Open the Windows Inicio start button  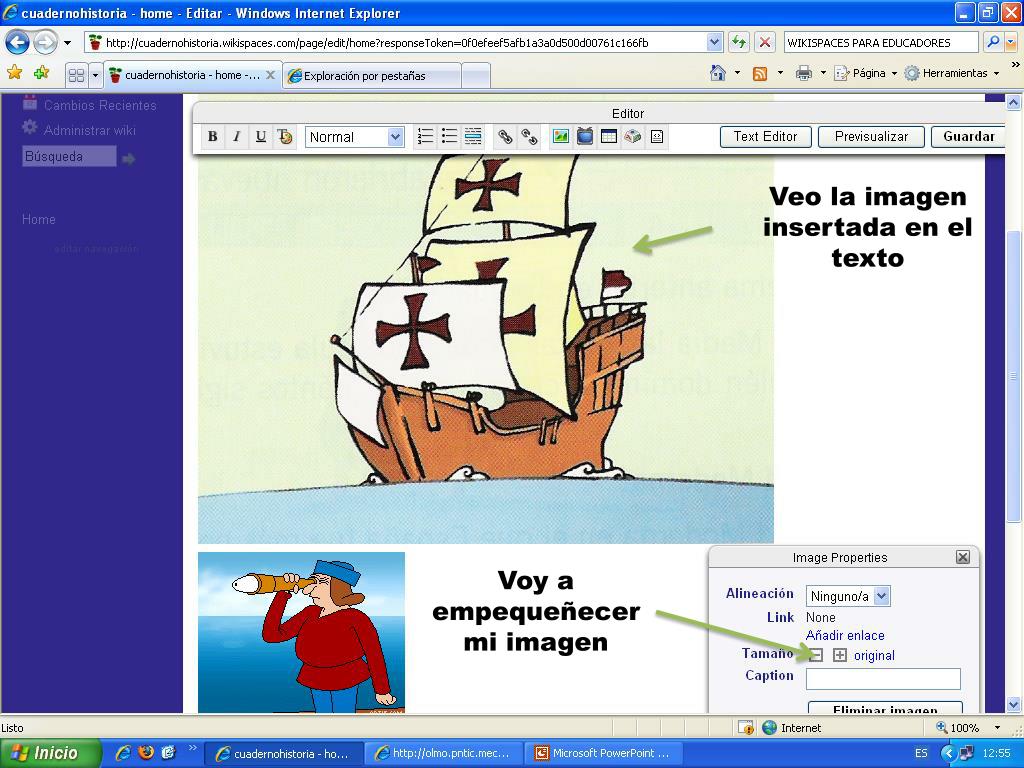(50, 753)
